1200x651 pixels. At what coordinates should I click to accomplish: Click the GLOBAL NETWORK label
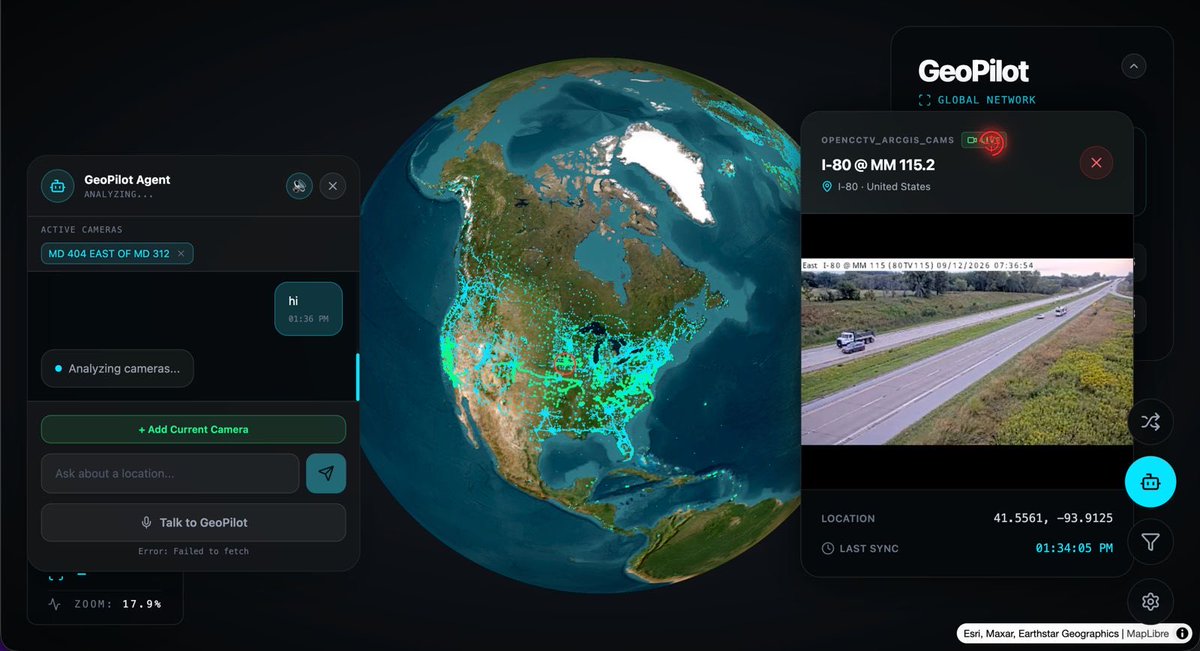point(987,100)
